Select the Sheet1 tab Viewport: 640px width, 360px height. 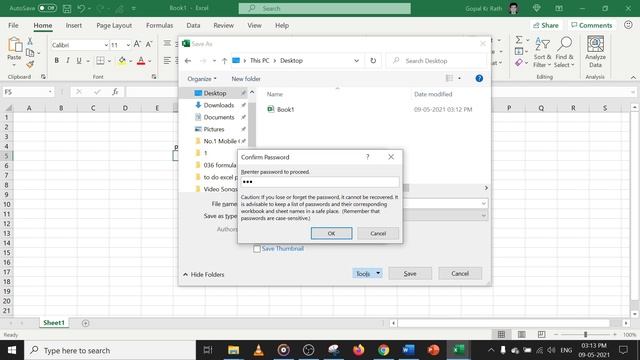[54, 322]
